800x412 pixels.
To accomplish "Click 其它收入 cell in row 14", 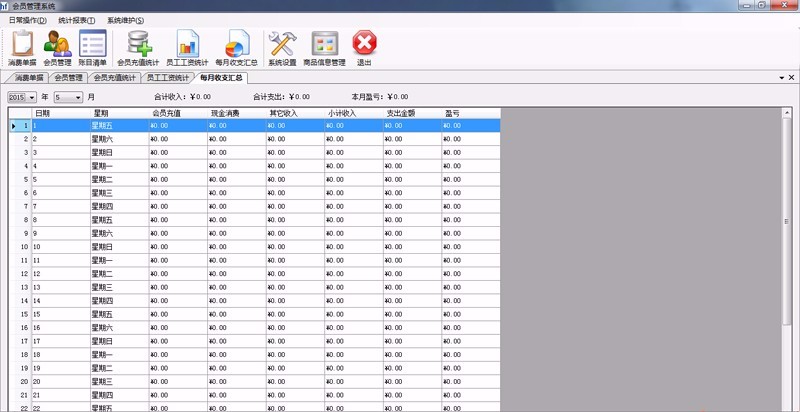I will pyautogui.click(x=295, y=301).
